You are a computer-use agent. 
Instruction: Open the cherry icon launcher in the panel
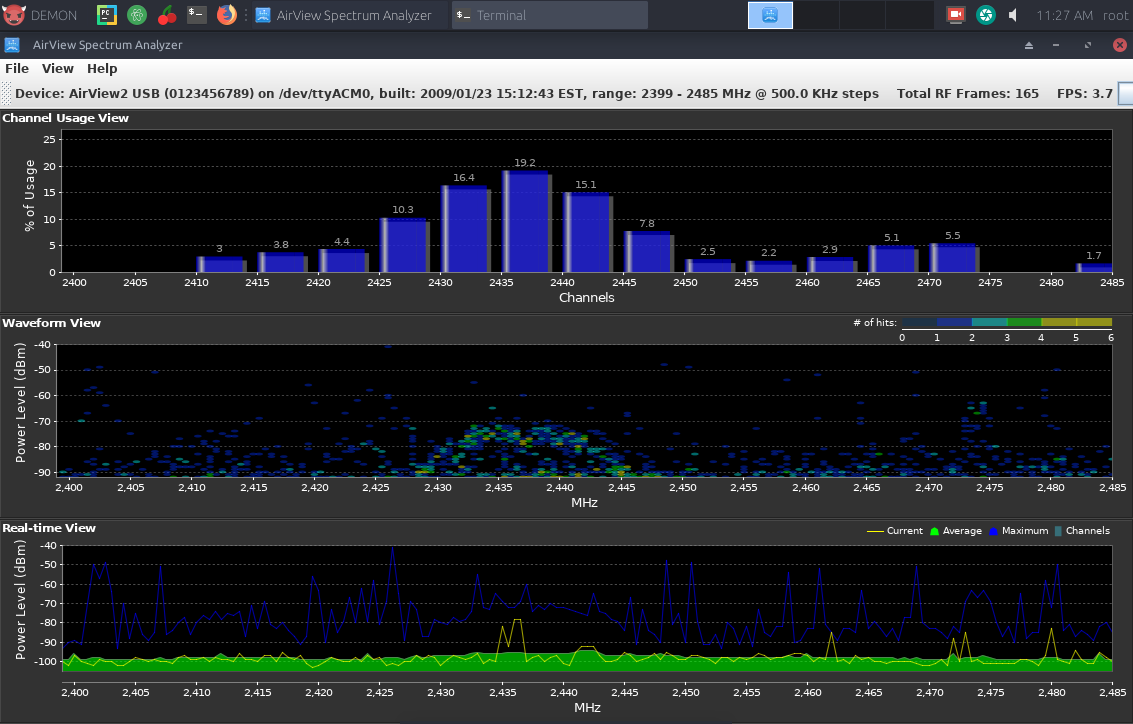point(167,14)
